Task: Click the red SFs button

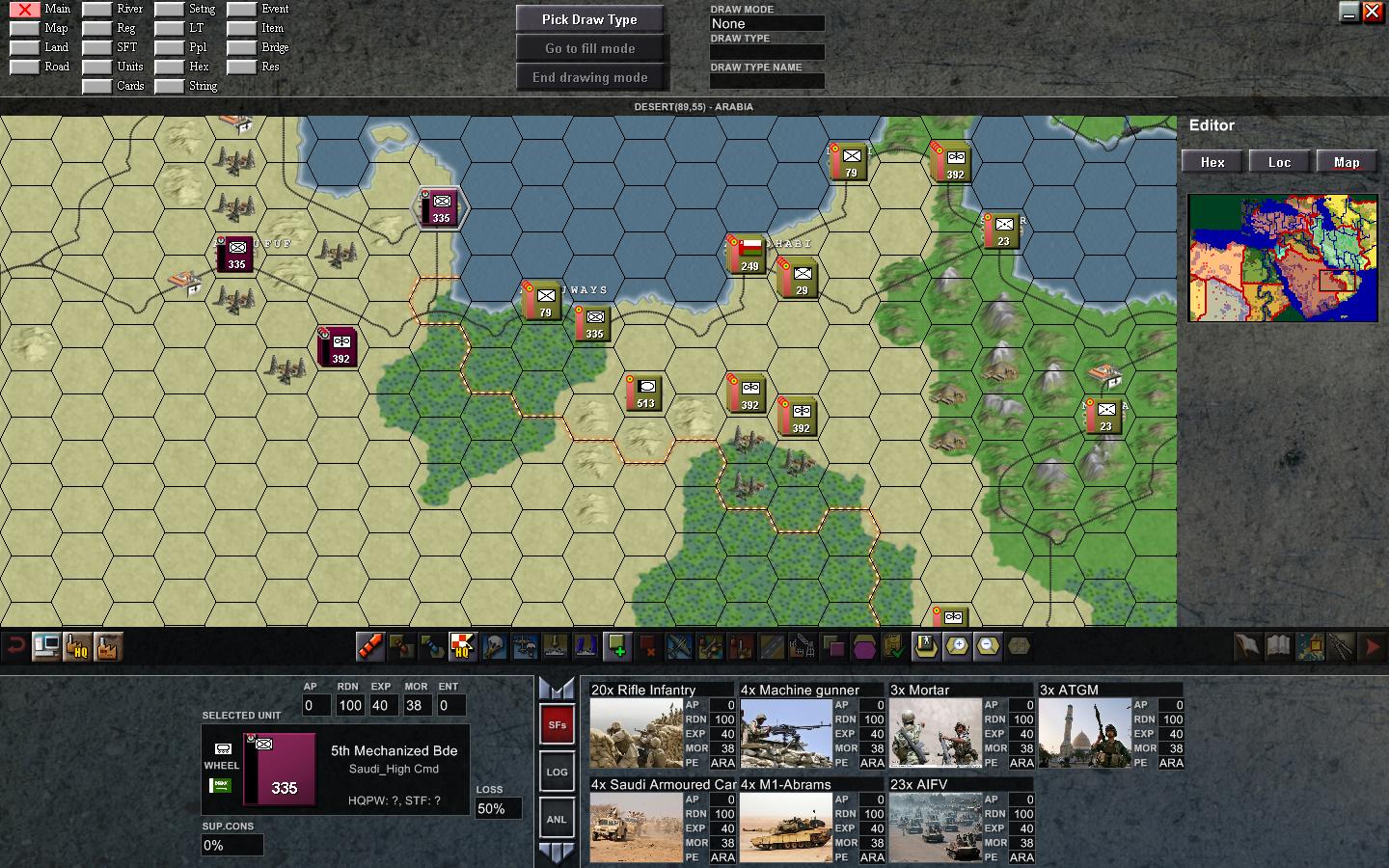Action: coord(557,724)
